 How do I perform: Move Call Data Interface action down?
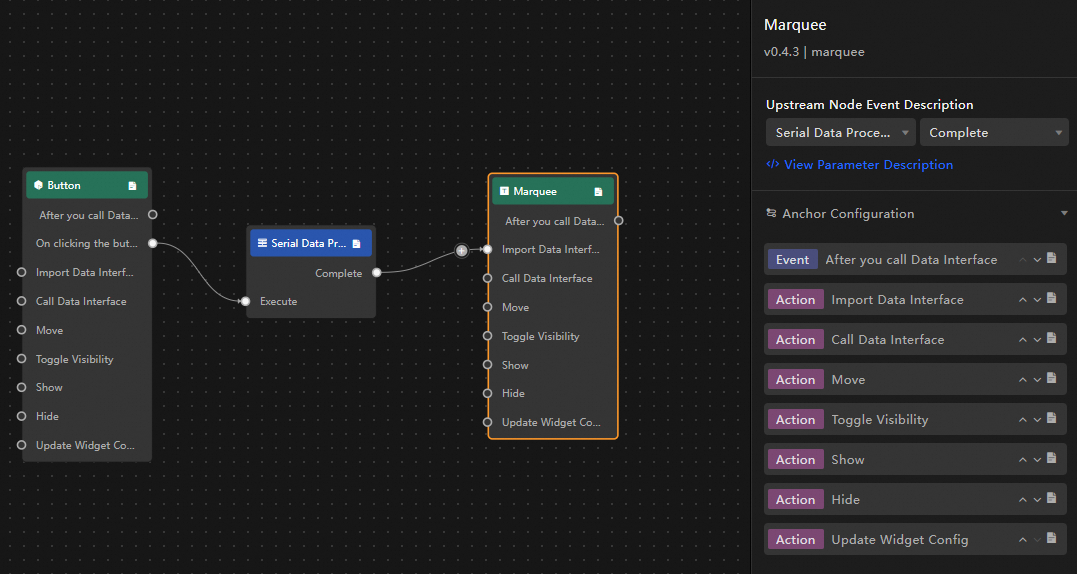click(1037, 340)
